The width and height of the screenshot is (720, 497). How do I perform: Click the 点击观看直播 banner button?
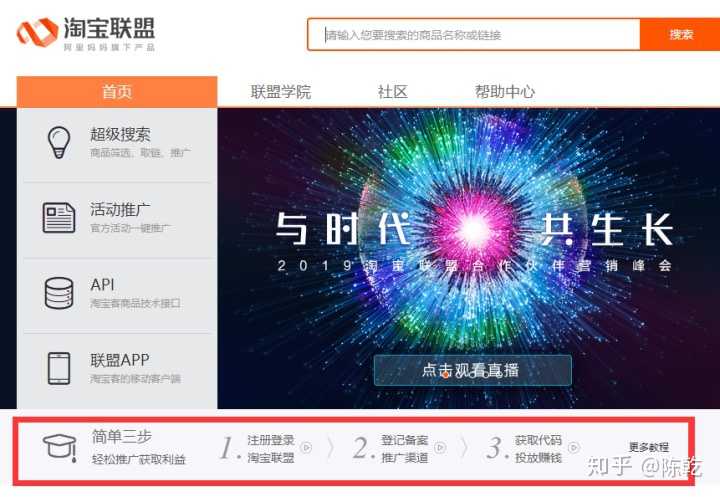(472, 370)
